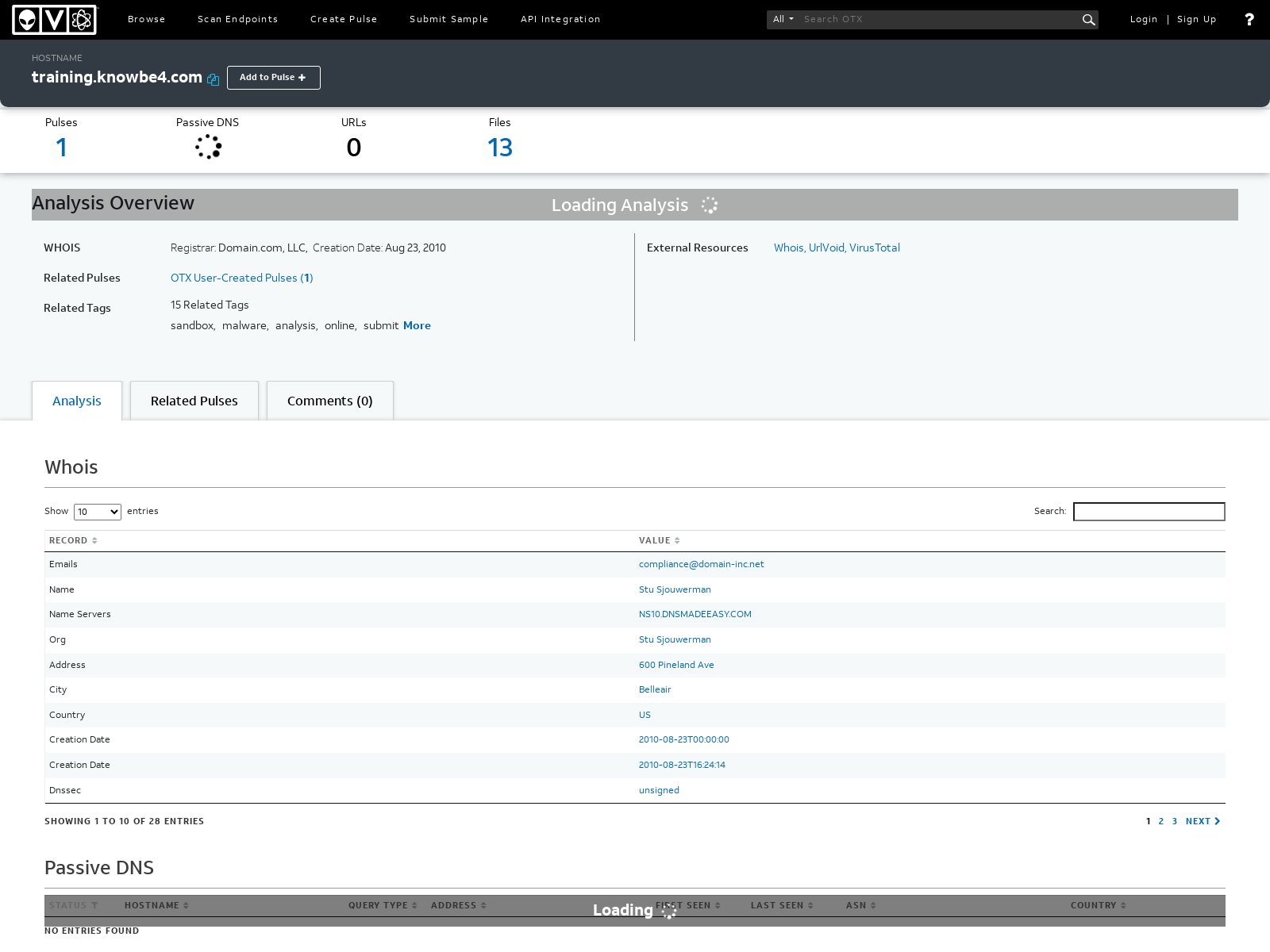Open the VirusTotal external resource
The width and height of the screenshot is (1270, 952).
click(x=875, y=248)
